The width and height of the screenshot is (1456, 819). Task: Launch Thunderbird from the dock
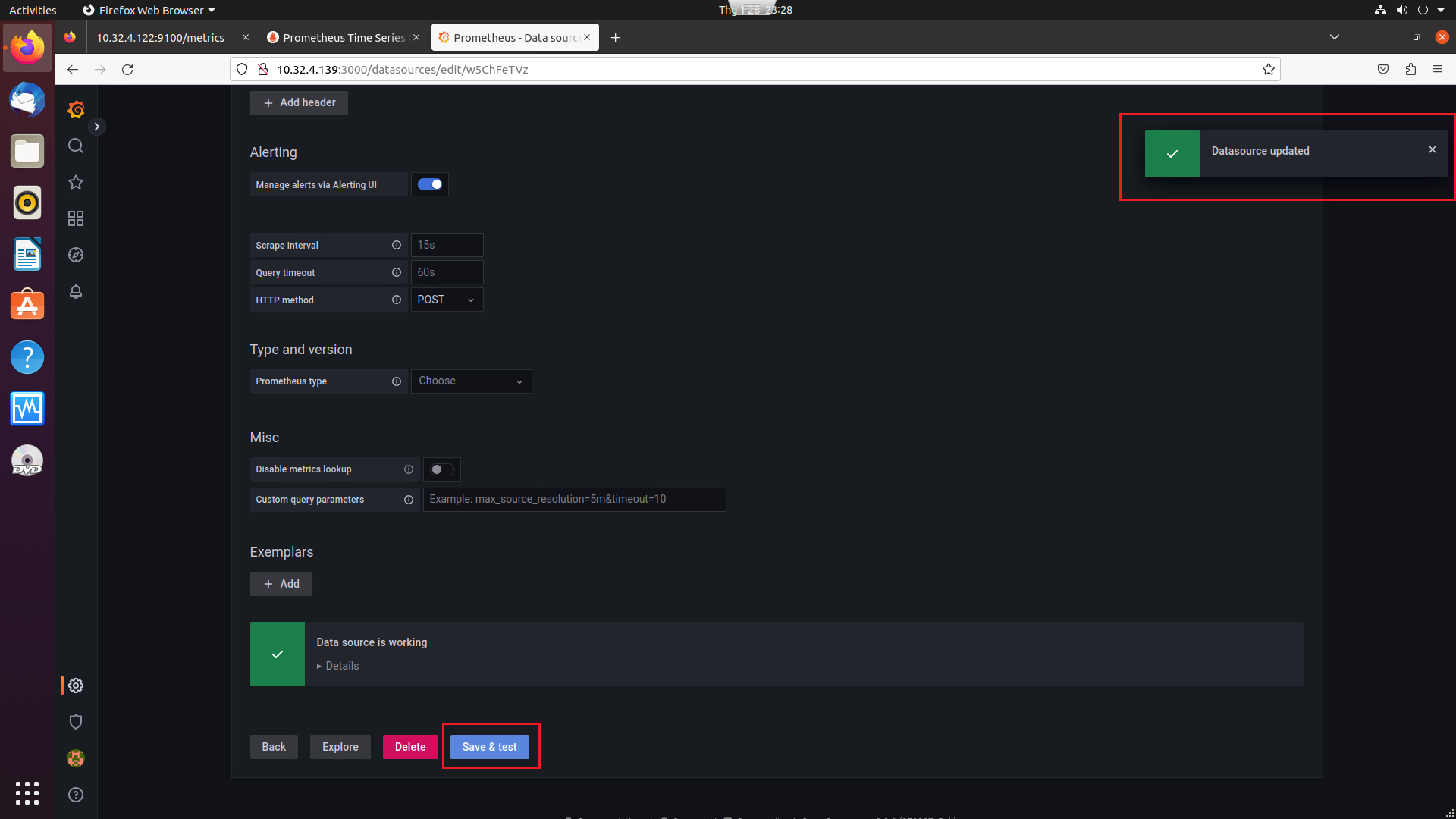pyautogui.click(x=27, y=99)
